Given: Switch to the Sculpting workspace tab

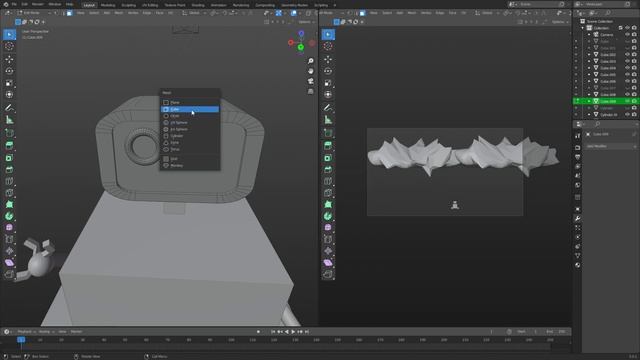Looking at the screenshot, I should 129,5.
